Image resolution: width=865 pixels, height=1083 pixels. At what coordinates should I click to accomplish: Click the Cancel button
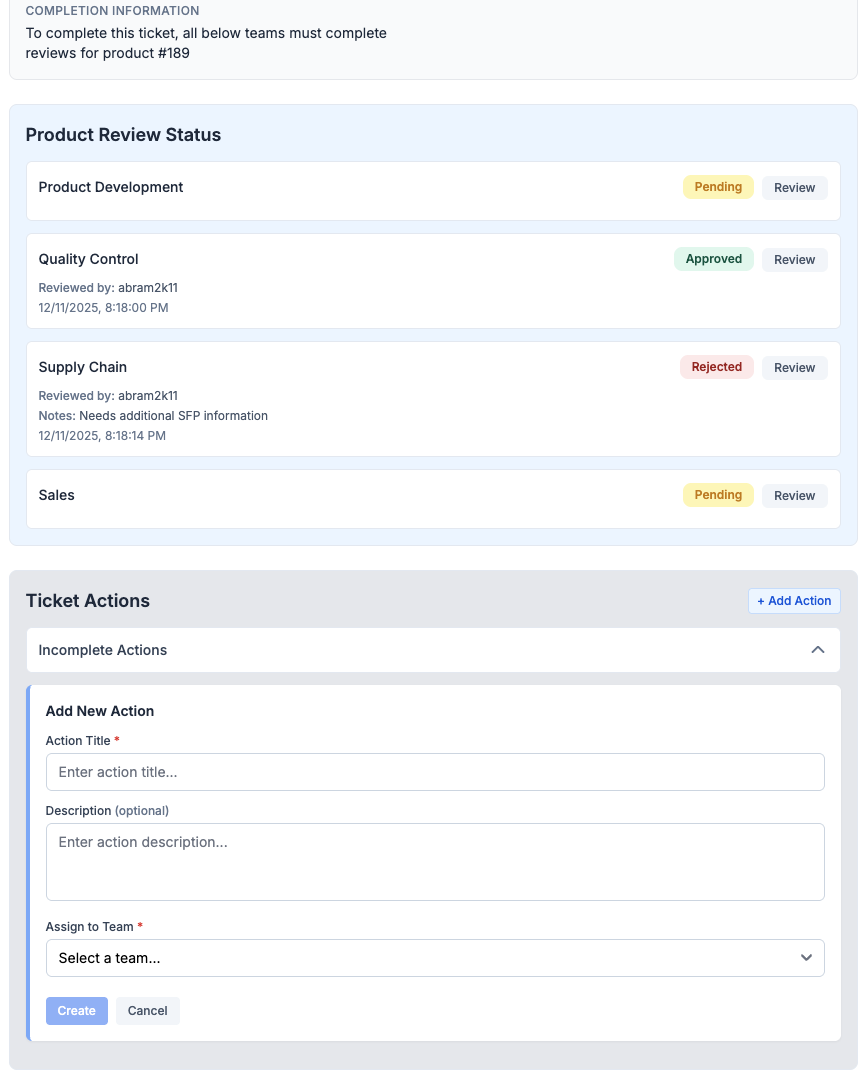147,1010
